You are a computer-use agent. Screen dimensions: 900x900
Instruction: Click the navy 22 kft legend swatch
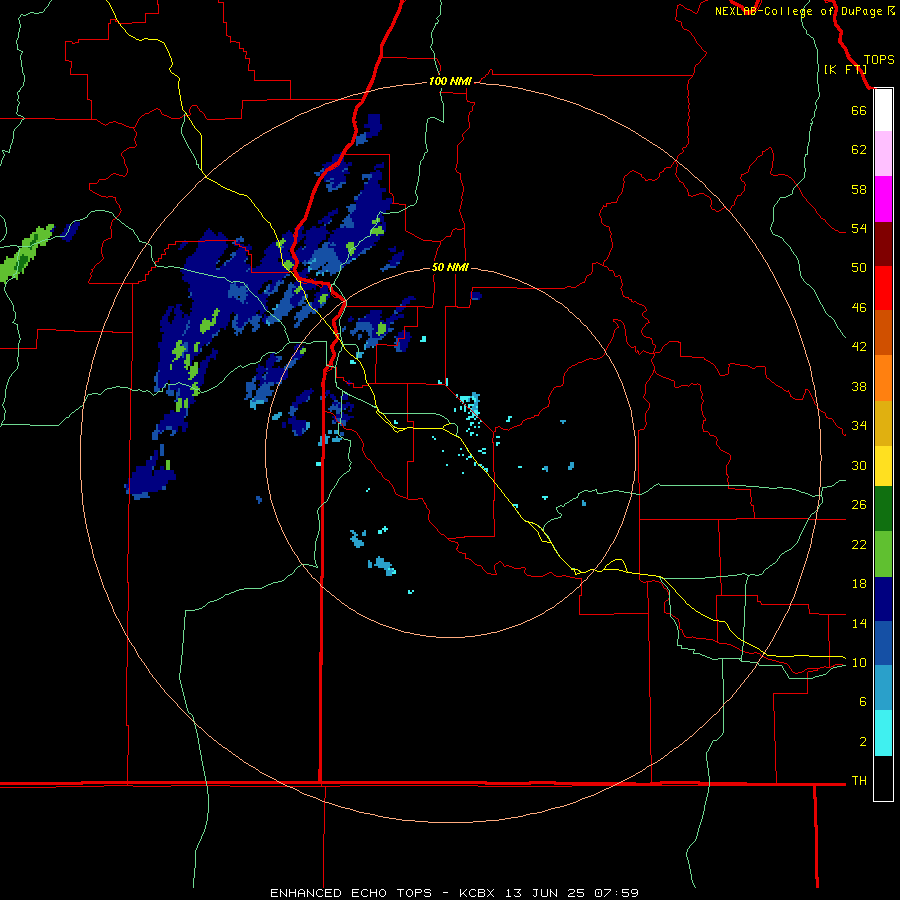[883, 599]
